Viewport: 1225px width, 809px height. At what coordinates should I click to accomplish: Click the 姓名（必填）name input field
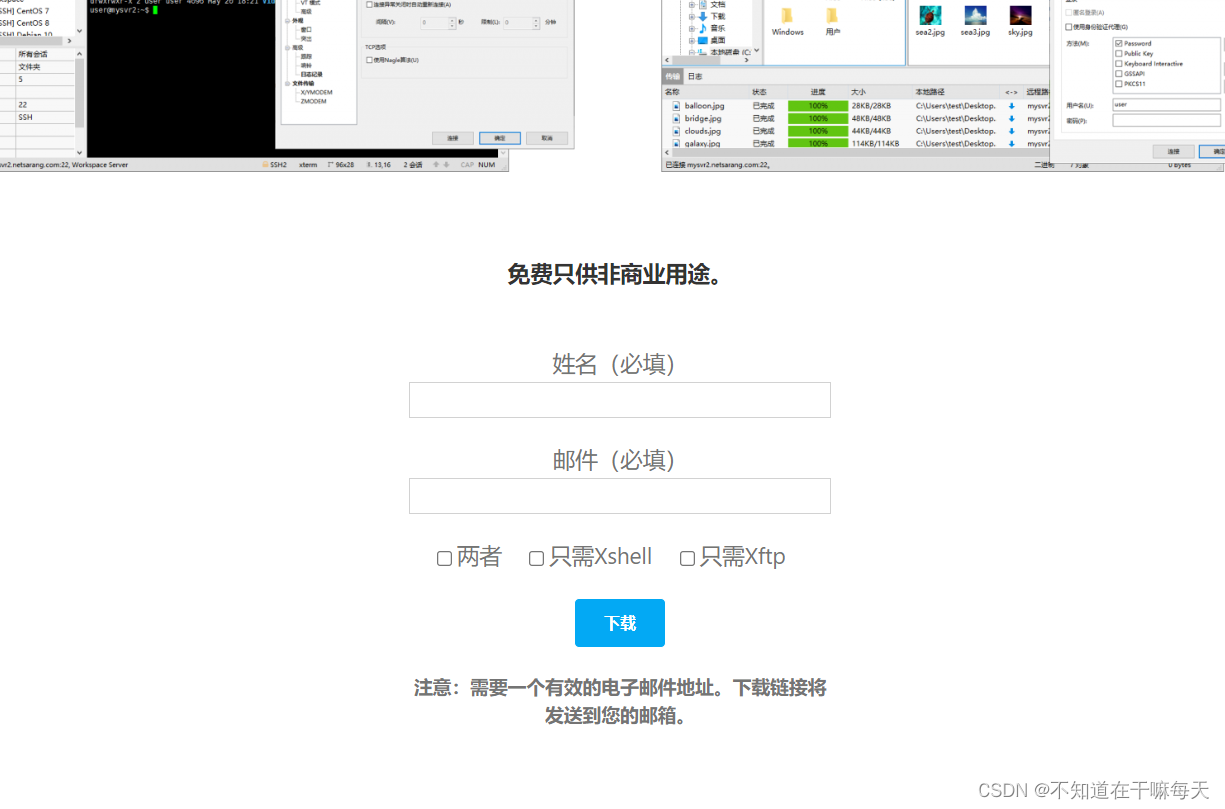point(619,400)
